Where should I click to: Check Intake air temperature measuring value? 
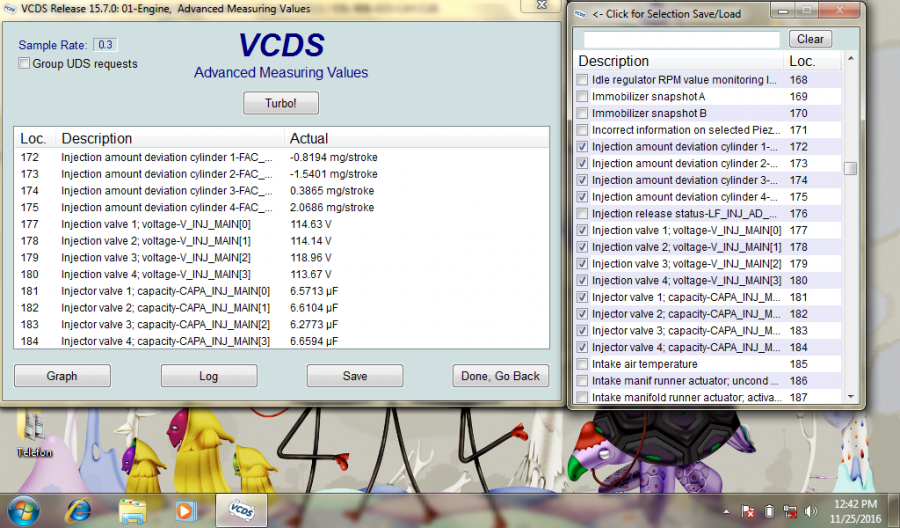pyautogui.click(x=583, y=364)
